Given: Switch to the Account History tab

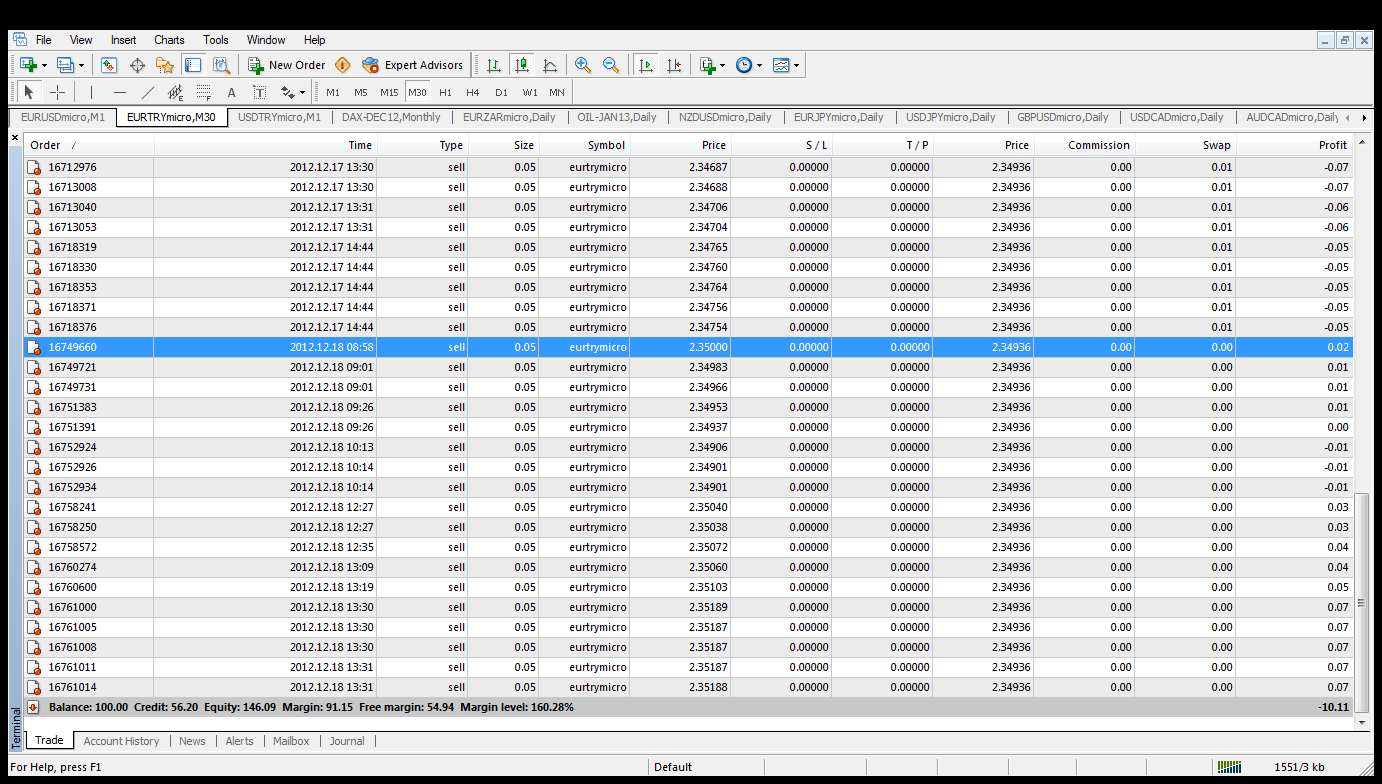Looking at the screenshot, I should click(x=121, y=741).
